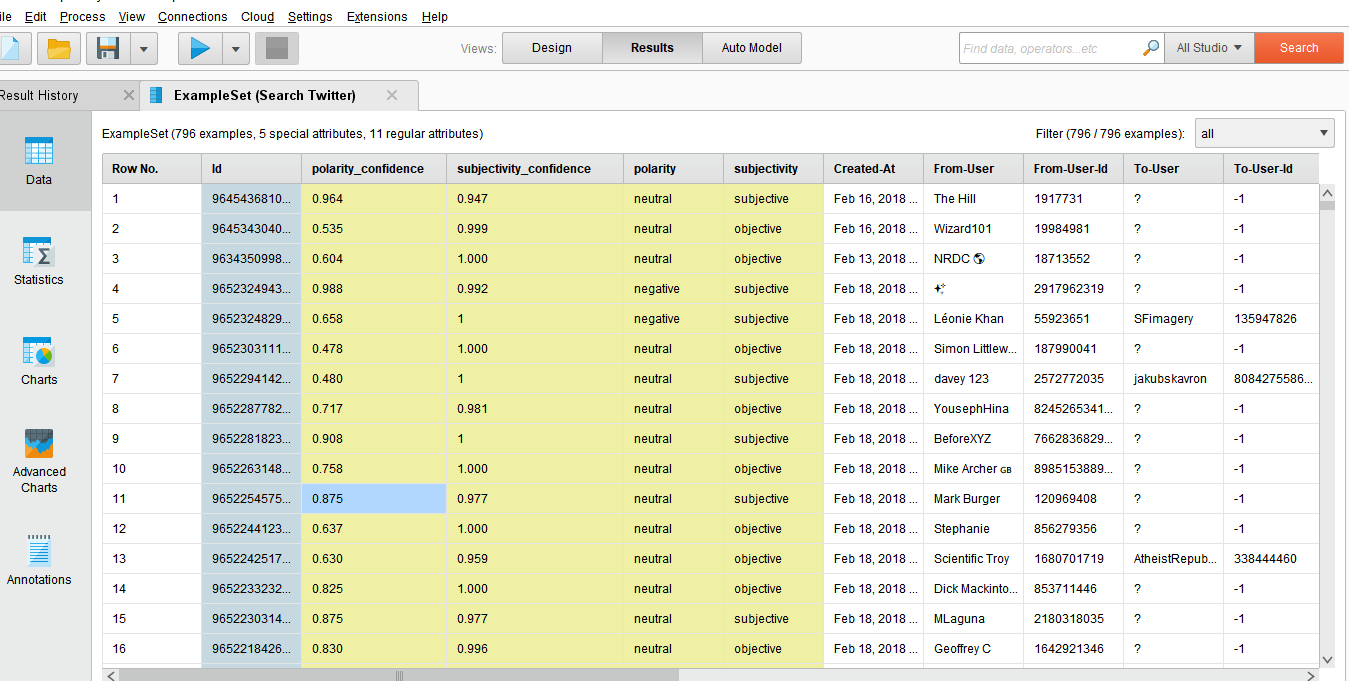
Task: Select the From-User cell 'Geoffrey C'
Action: [974, 649]
